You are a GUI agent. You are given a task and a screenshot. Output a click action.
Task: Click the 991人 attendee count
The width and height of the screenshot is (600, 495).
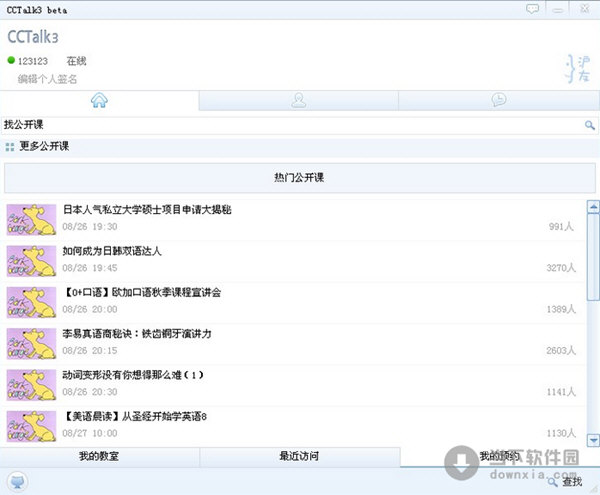(561, 226)
